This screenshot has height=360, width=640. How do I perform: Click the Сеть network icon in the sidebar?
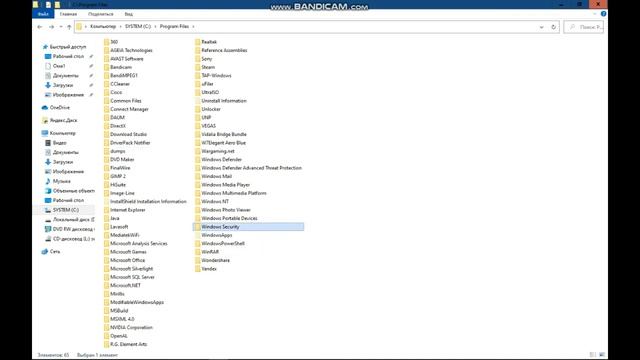[x=45, y=252]
